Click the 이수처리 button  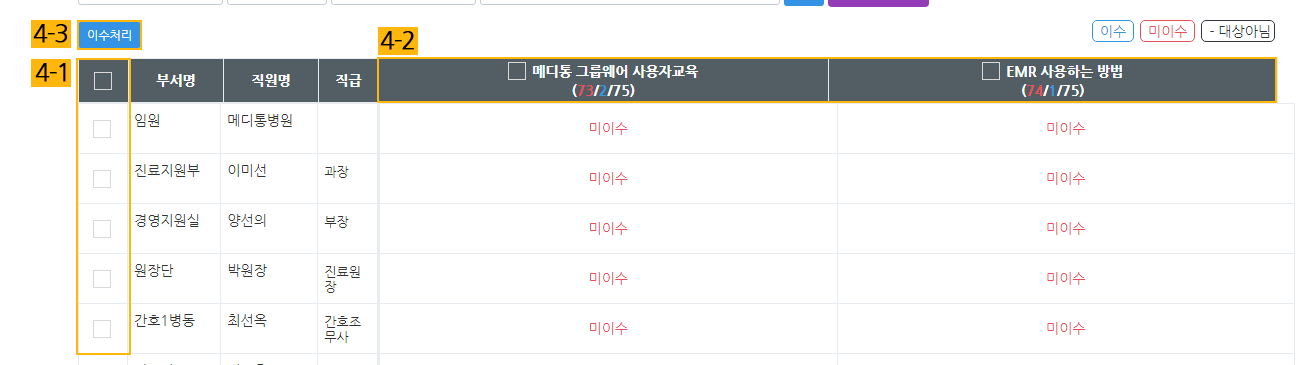[x=109, y=35]
